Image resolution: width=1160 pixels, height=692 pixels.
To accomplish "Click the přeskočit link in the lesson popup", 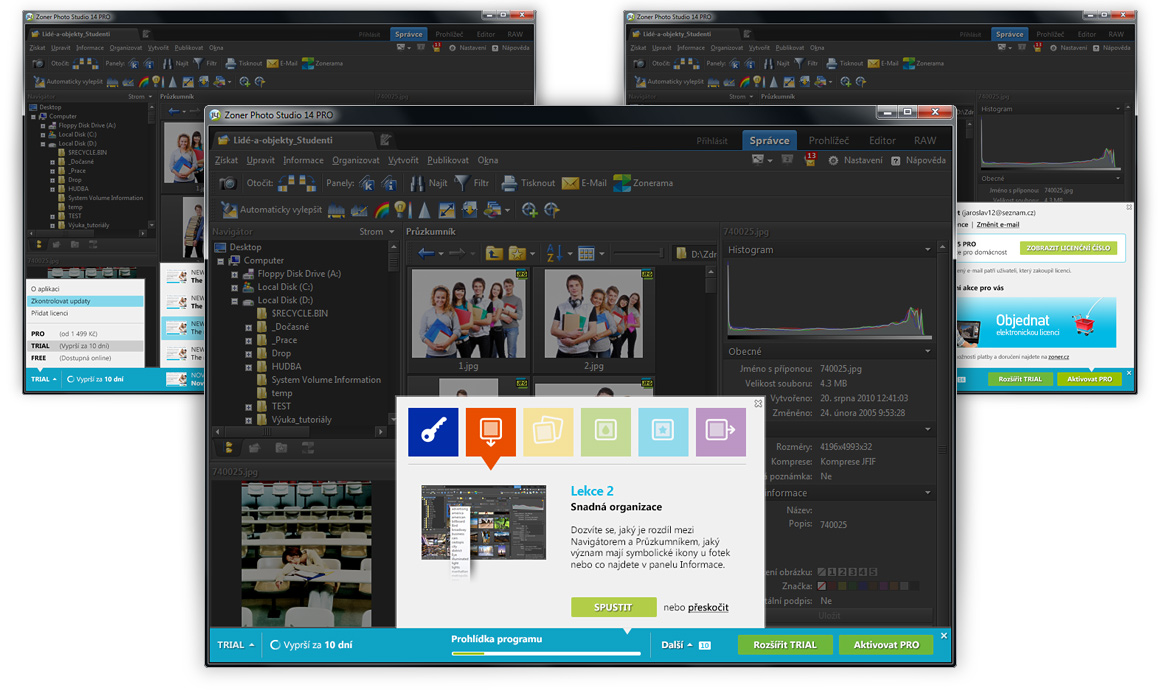I will point(708,607).
